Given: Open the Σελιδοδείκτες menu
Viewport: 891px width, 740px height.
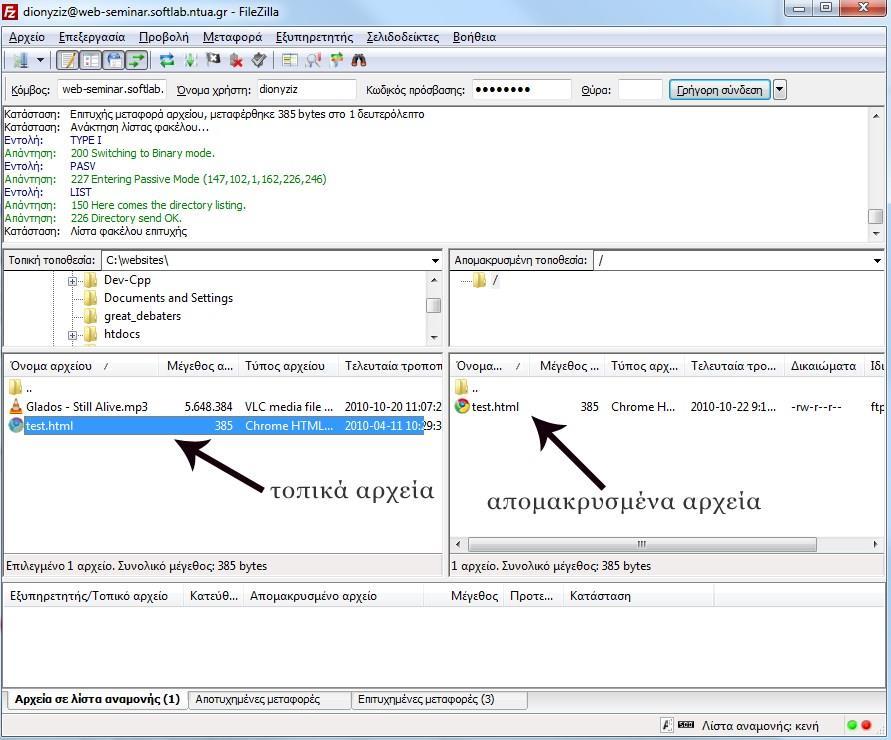Looking at the screenshot, I should [403, 37].
